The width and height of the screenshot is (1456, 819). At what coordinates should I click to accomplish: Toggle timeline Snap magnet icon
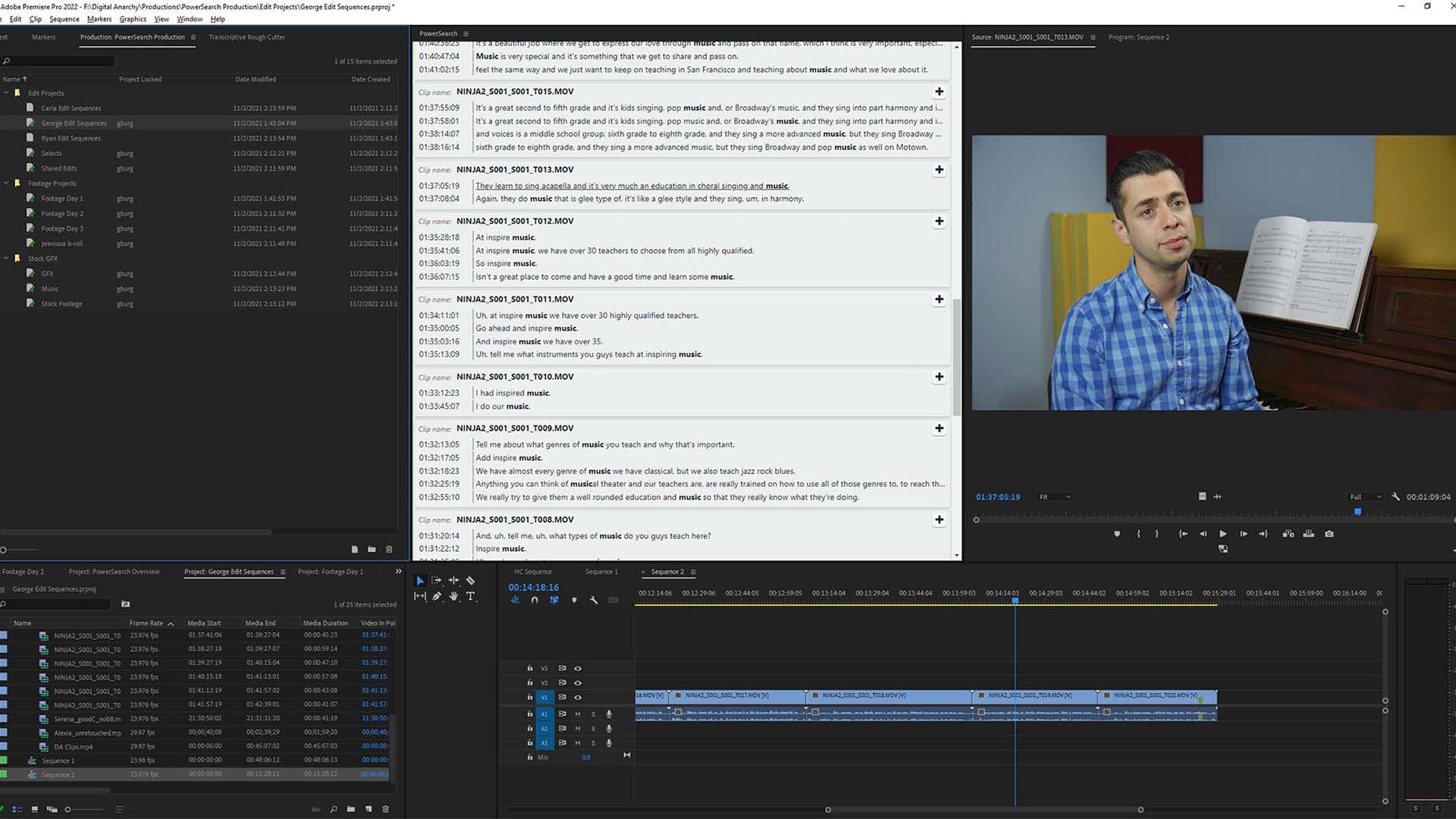click(x=535, y=600)
